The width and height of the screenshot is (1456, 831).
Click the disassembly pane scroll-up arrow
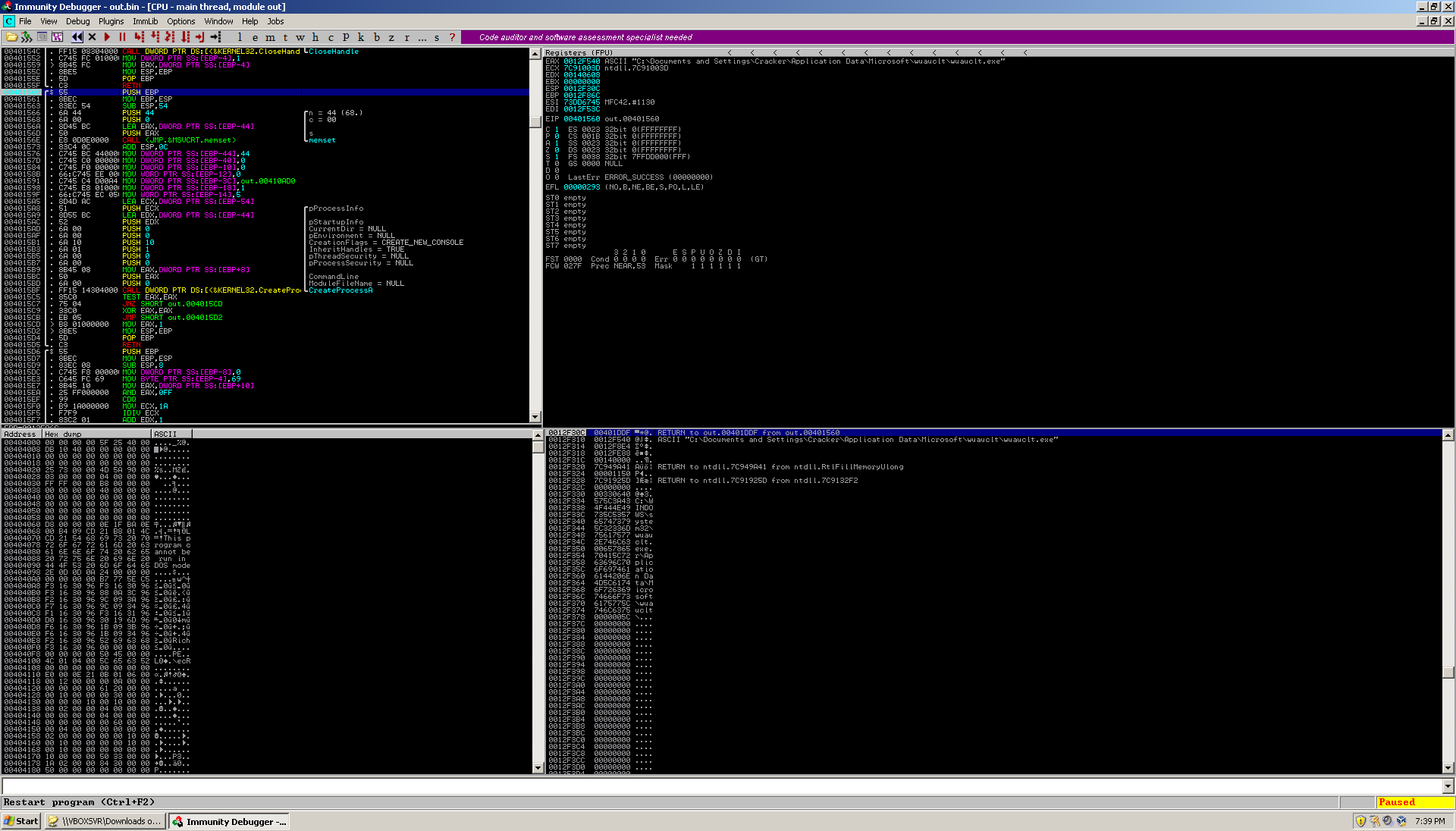tap(535, 53)
